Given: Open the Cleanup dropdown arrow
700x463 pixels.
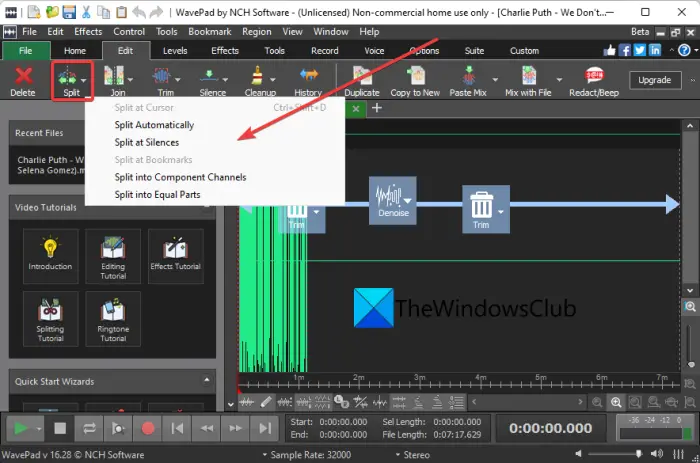Looking at the screenshot, I should pyautogui.click(x=273, y=80).
